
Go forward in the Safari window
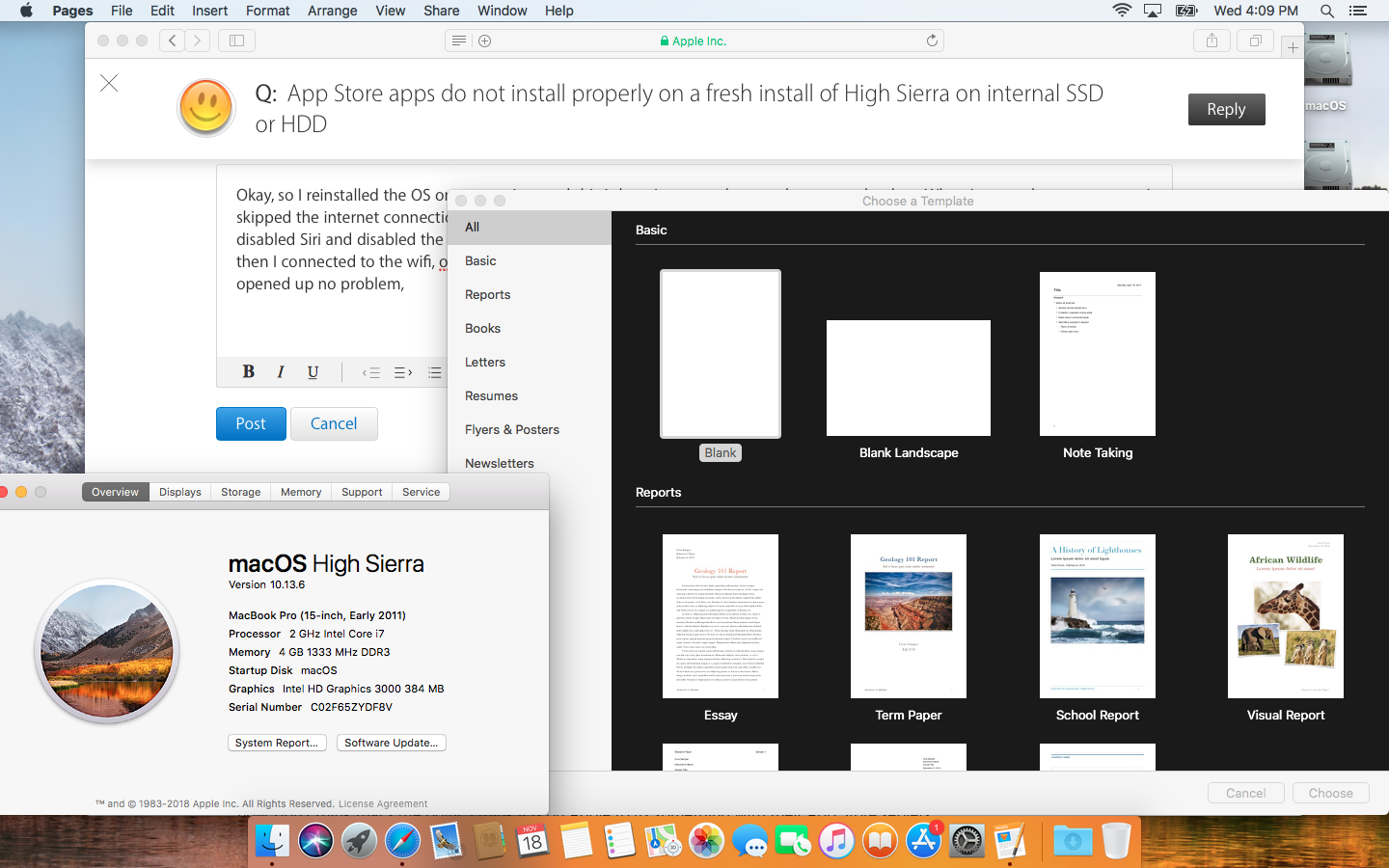[x=198, y=41]
